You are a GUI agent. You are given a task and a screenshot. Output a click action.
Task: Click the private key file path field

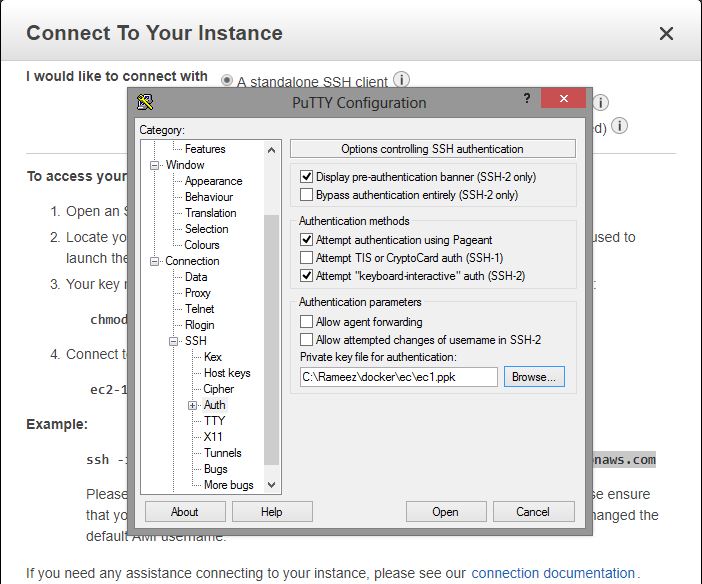point(398,377)
